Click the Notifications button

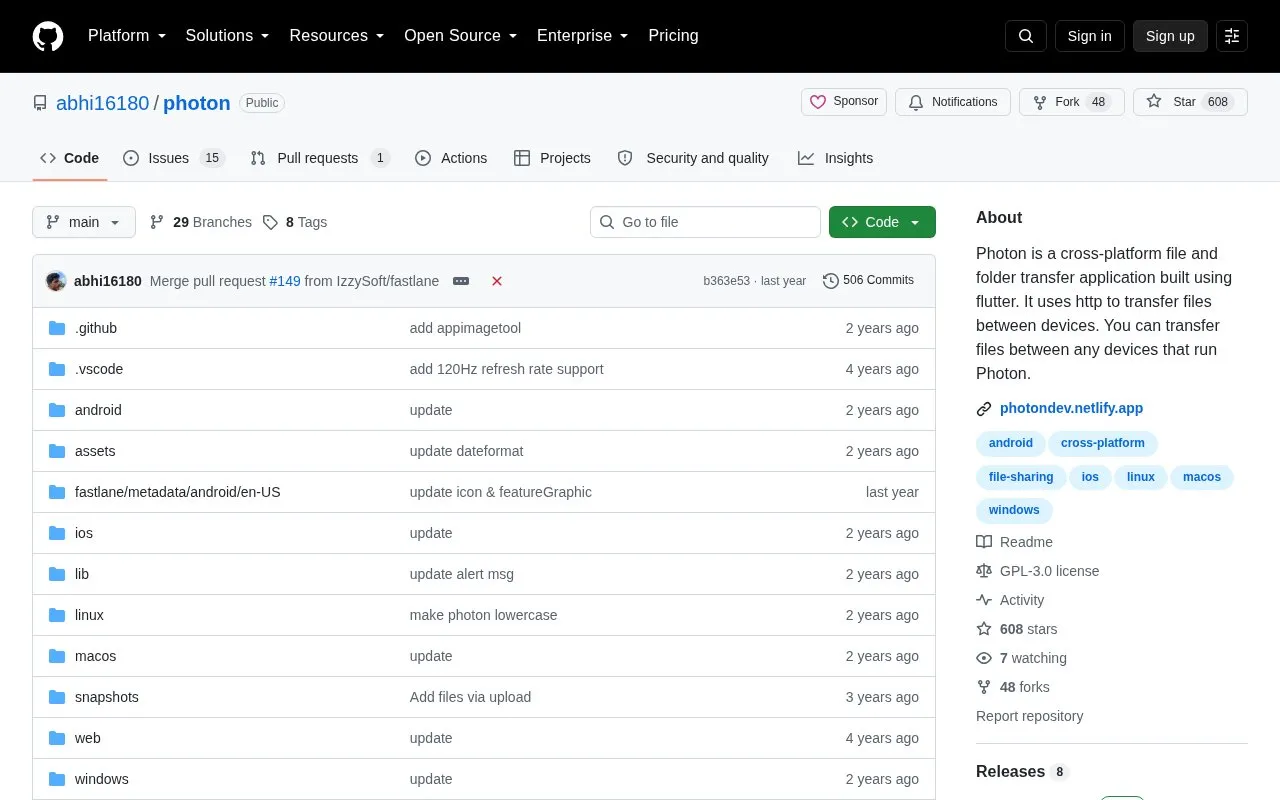pyautogui.click(x=953, y=102)
